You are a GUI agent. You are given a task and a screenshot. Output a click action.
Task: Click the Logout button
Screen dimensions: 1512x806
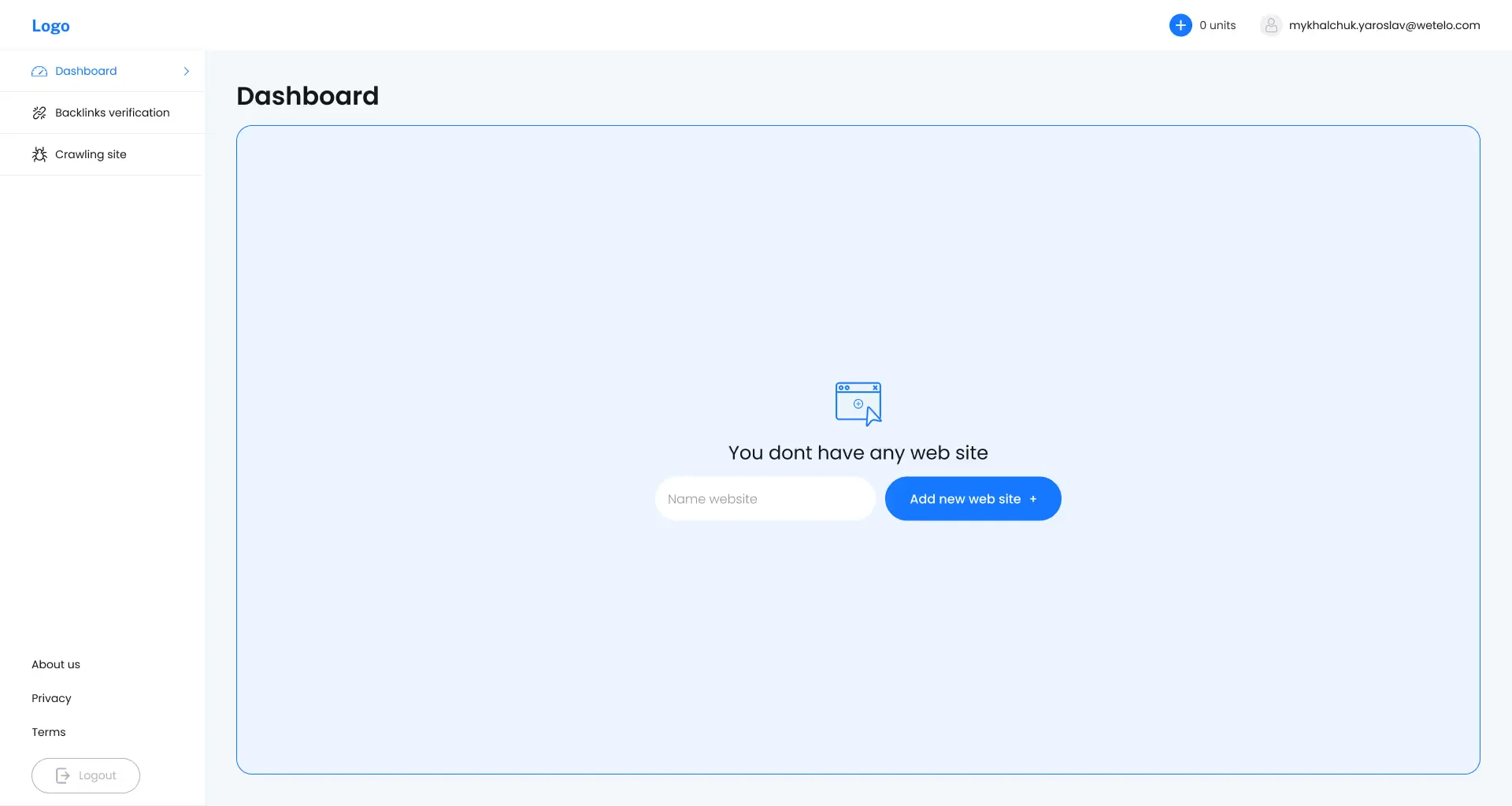click(x=86, y=775)
